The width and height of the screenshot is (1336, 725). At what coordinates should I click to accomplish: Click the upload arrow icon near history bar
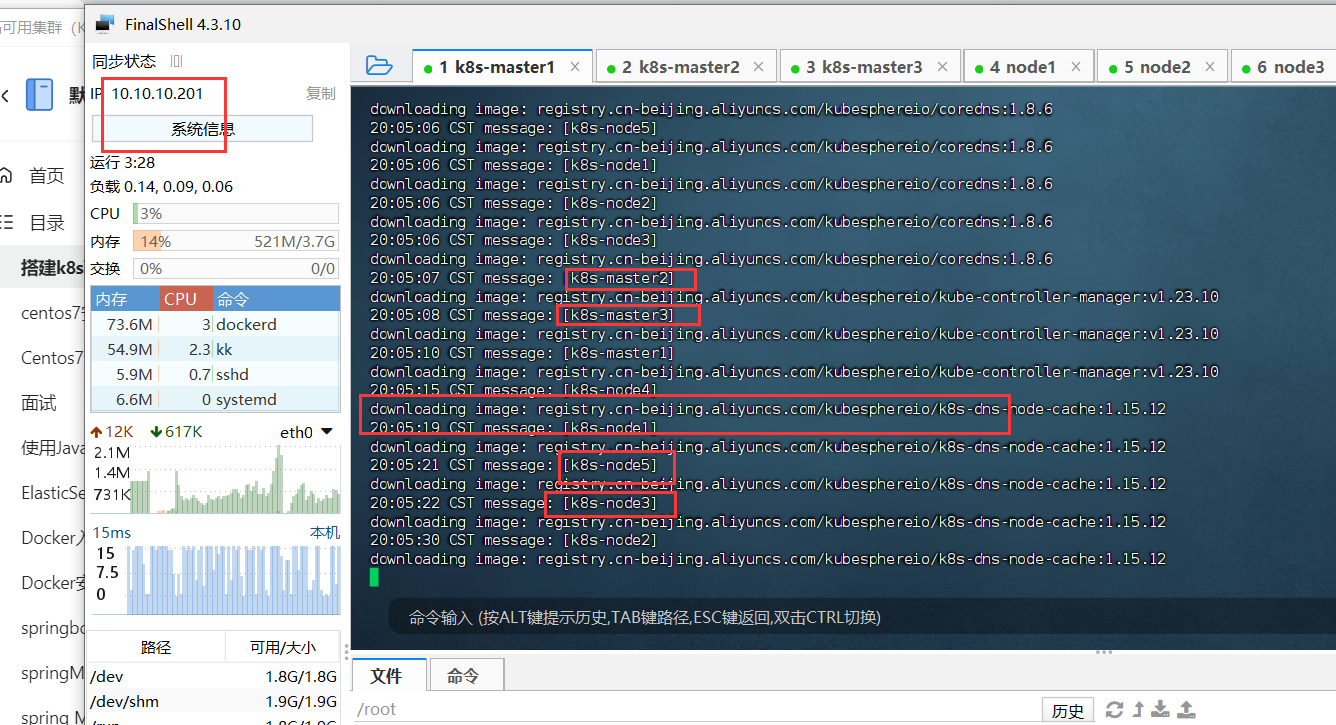click(x=1136, y=709)
